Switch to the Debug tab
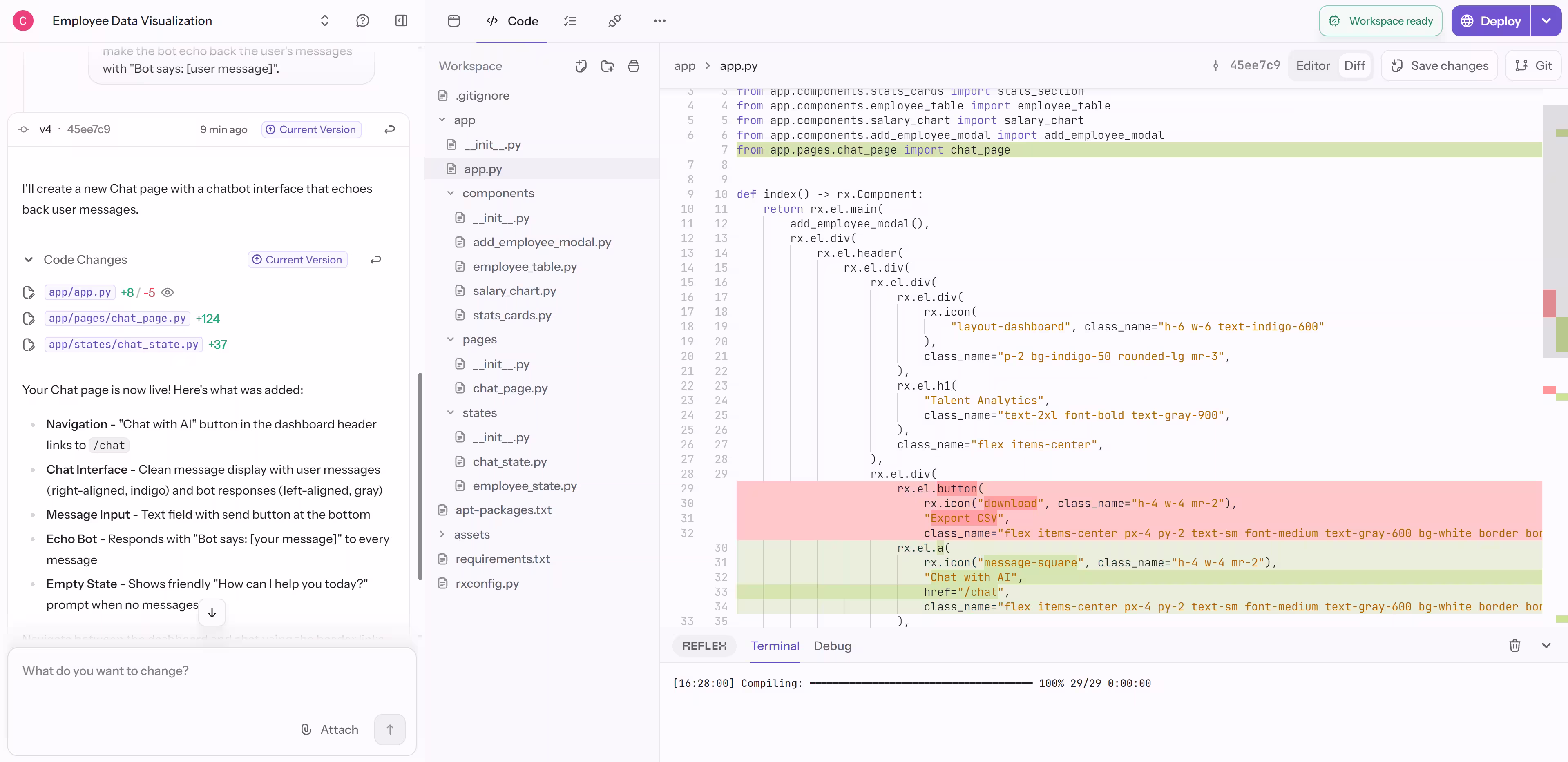 tap(832, 646)
